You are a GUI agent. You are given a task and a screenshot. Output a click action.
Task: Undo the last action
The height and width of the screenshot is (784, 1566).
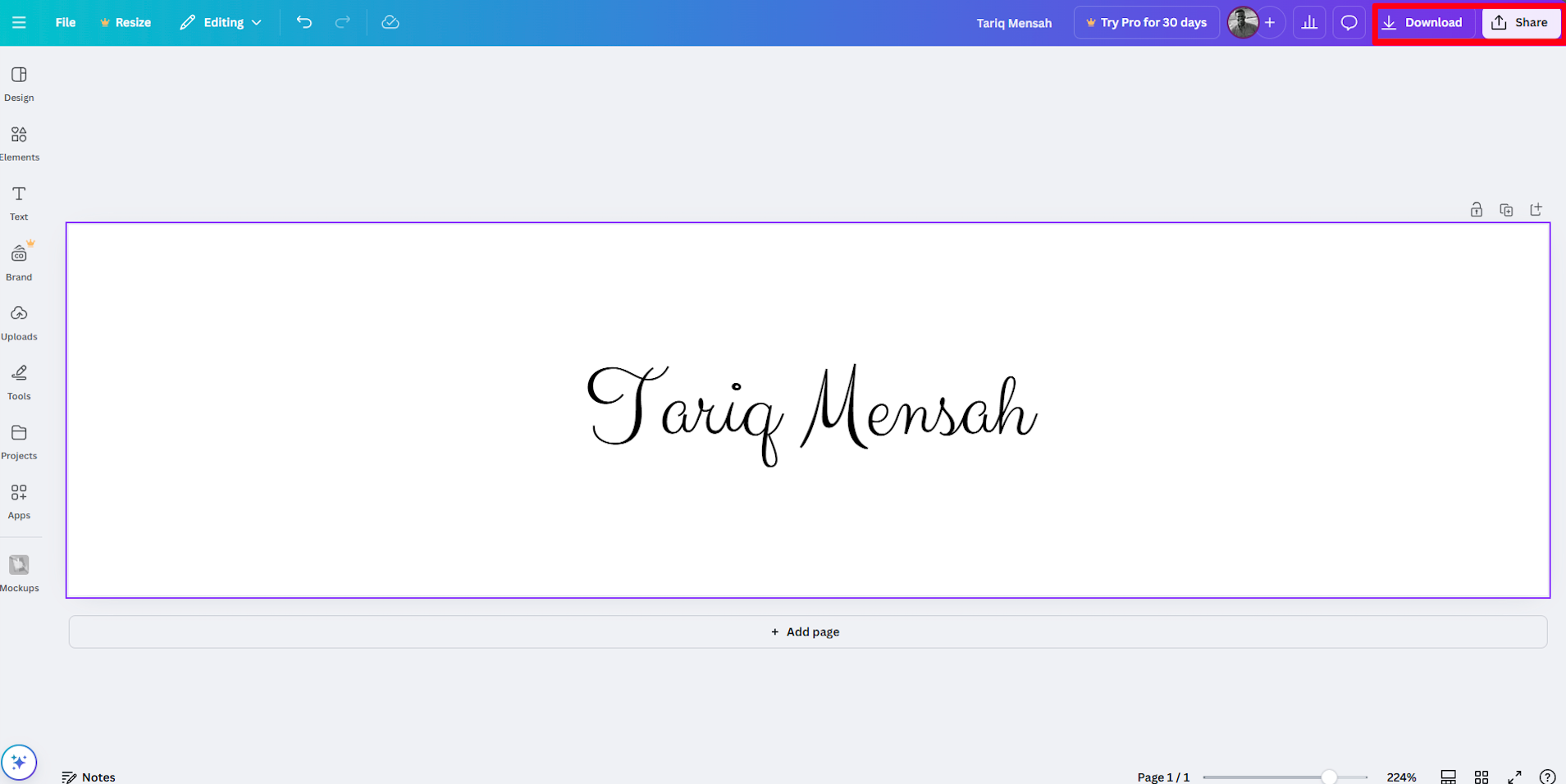point(304,22)
